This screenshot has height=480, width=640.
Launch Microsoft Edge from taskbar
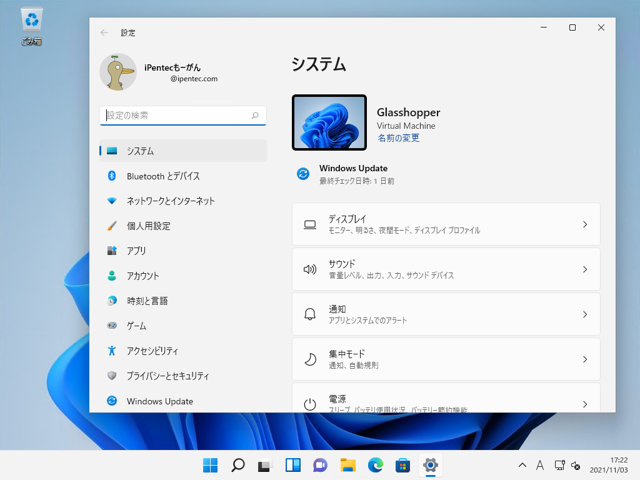pyautogui.click(x=376, y=465)
